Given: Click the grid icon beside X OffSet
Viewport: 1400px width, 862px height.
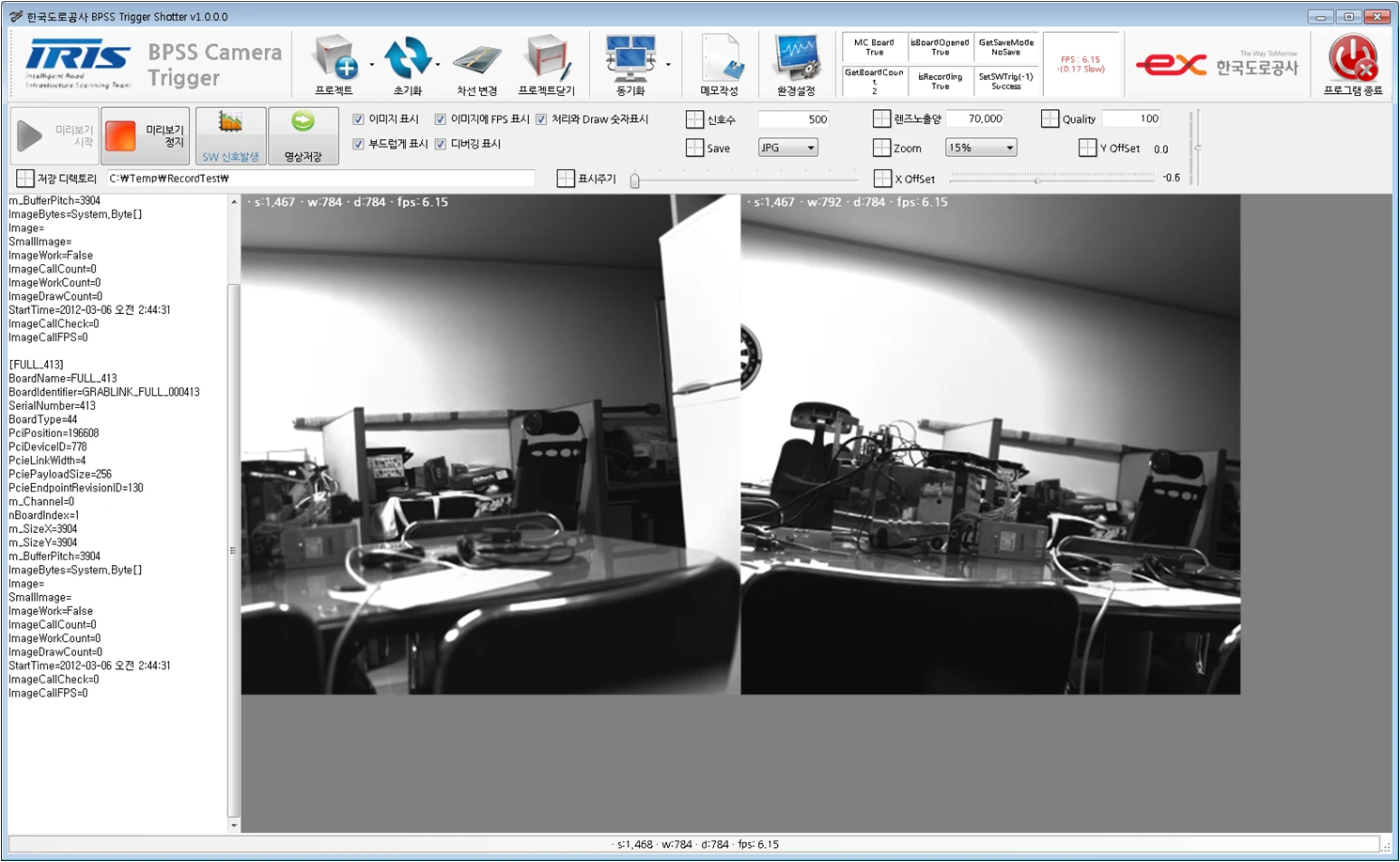Looking at the screenshot, I should tap(882, 178).
